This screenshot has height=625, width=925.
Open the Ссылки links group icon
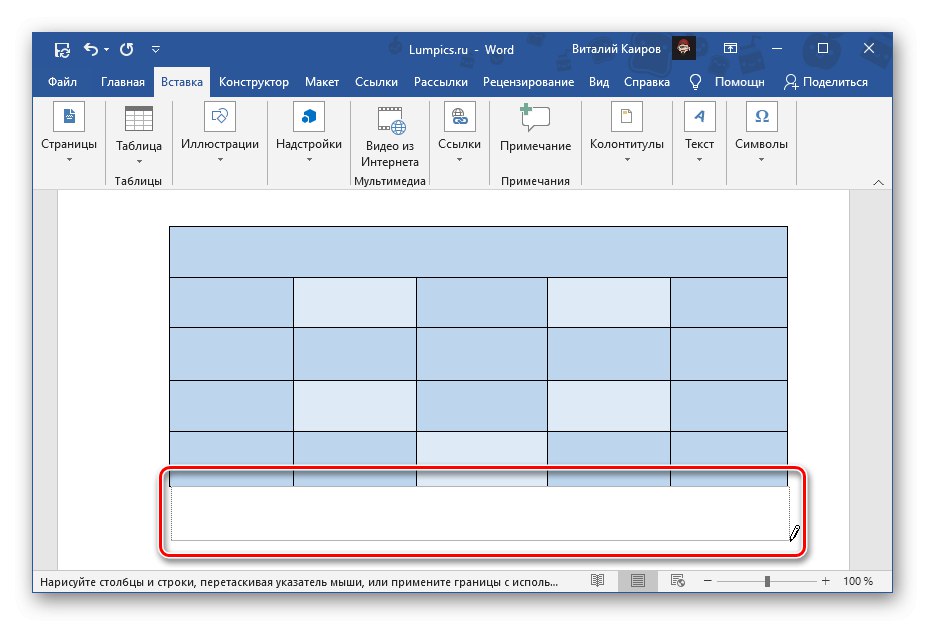(460, 116)
